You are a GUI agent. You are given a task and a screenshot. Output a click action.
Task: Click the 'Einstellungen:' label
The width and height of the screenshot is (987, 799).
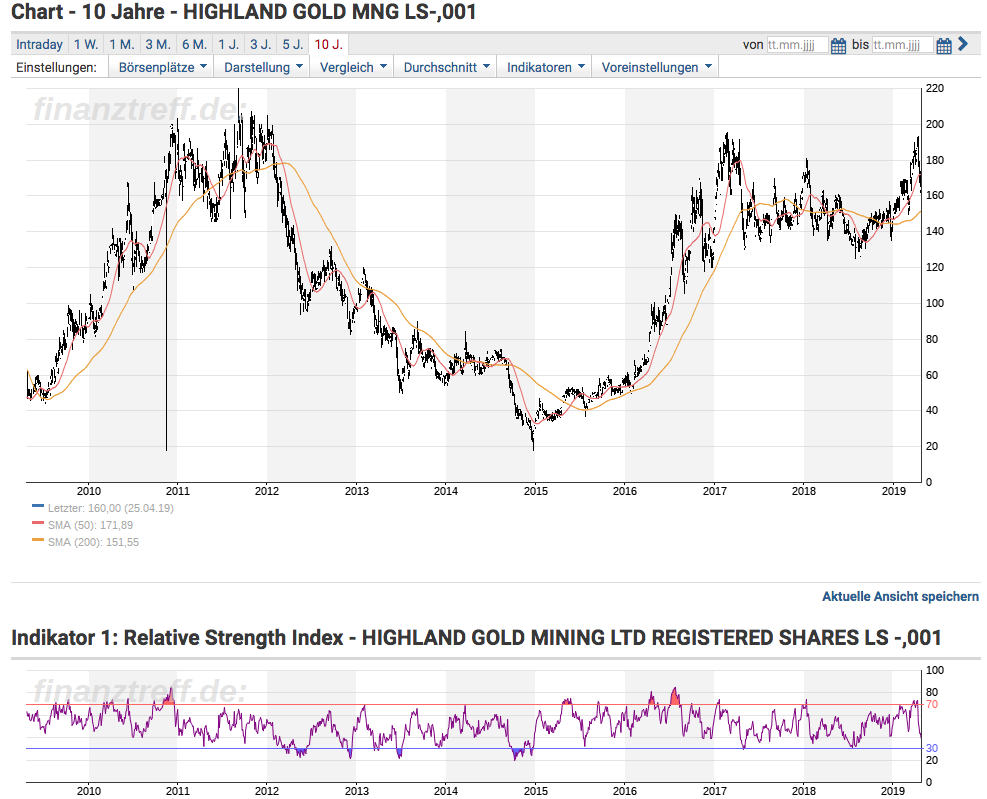(x=57, y=67)
